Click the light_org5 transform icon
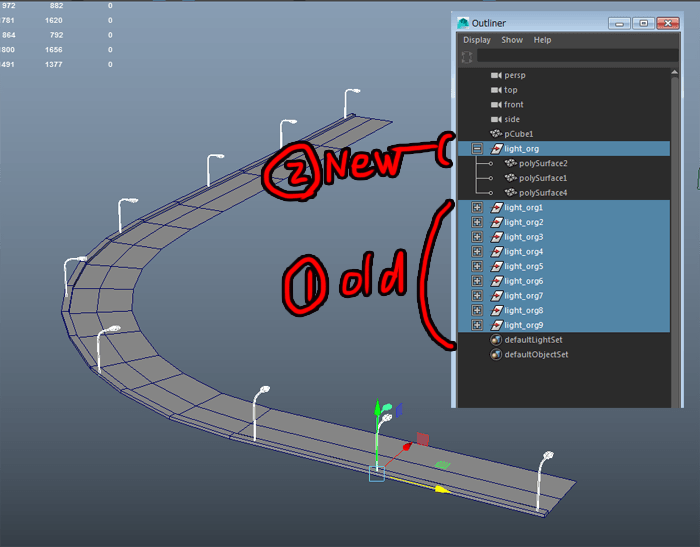Viewport: 700px width, 547px height. 496,266
